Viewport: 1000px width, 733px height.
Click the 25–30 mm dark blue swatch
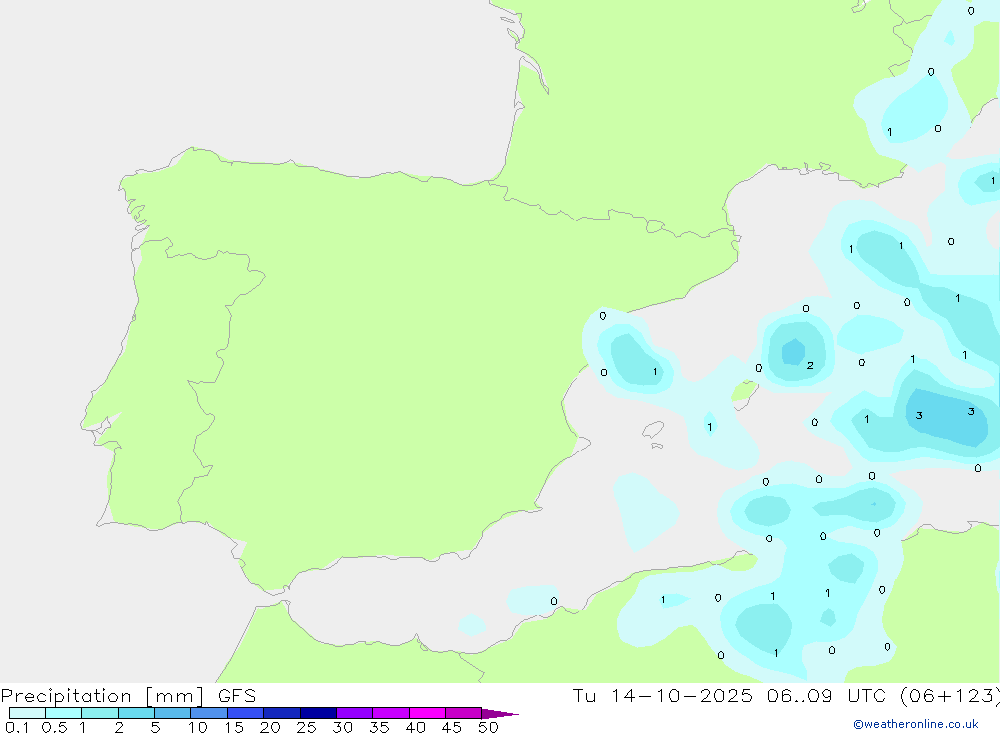pos(318,713)
